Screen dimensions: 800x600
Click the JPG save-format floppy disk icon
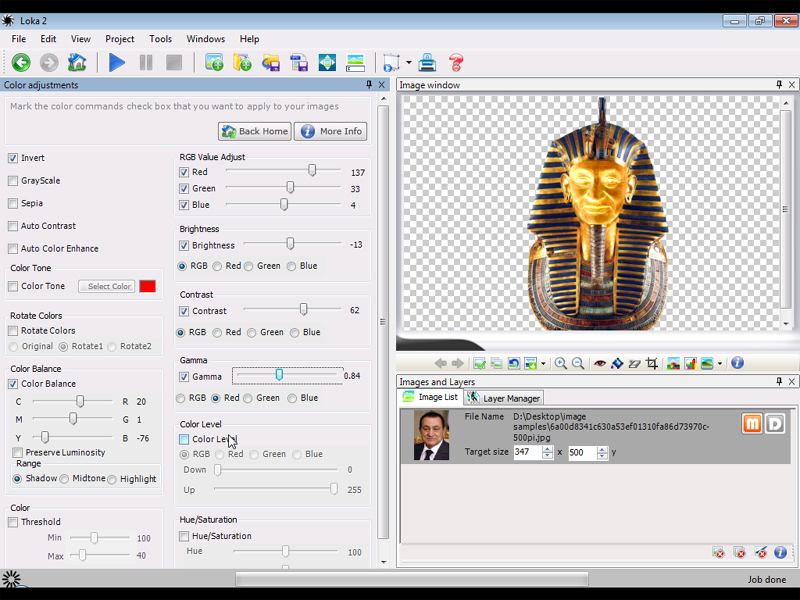click(x=298, y=63)
